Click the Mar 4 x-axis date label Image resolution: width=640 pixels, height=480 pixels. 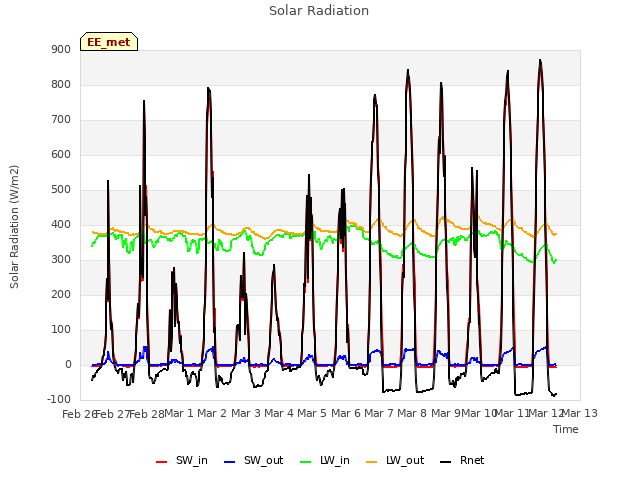(x=279, y=413)
